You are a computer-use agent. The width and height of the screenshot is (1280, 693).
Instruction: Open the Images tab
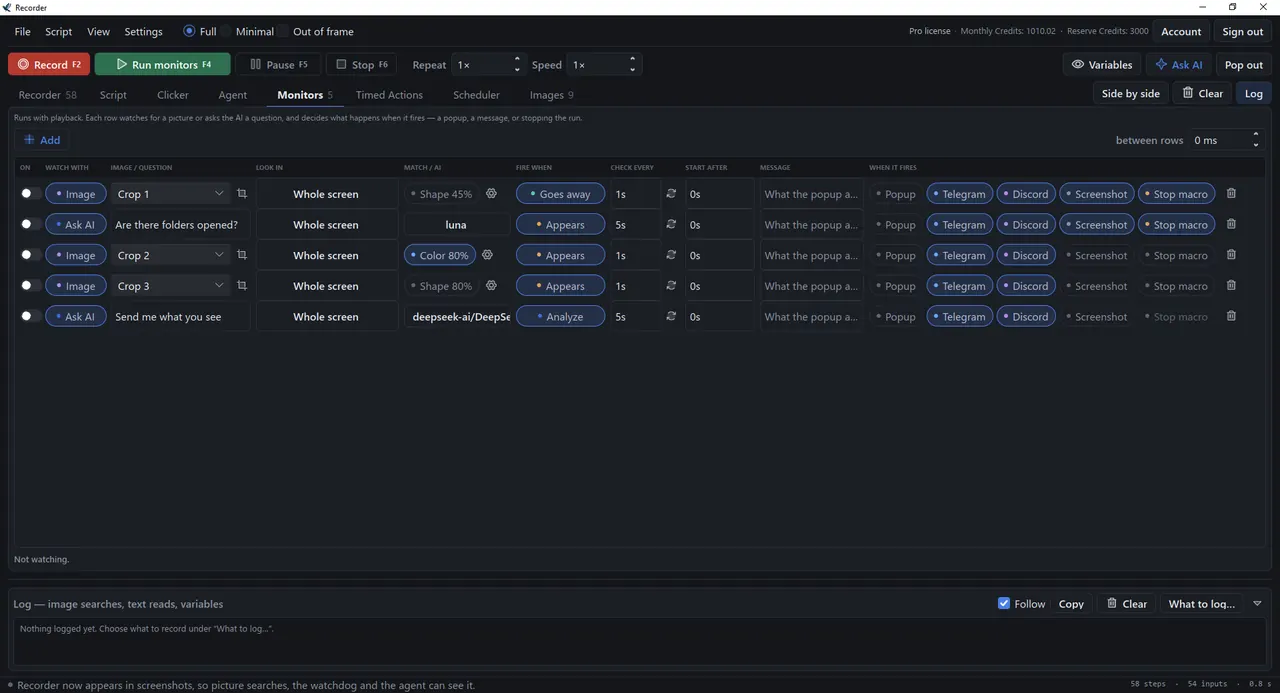[x=551, y=95]
